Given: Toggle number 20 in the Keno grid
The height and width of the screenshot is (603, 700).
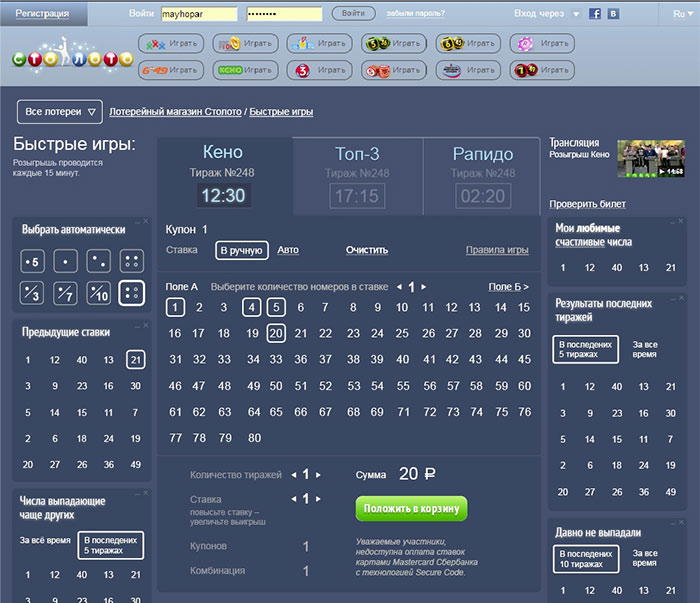Looking at the screenshot, I should (276, 333).
